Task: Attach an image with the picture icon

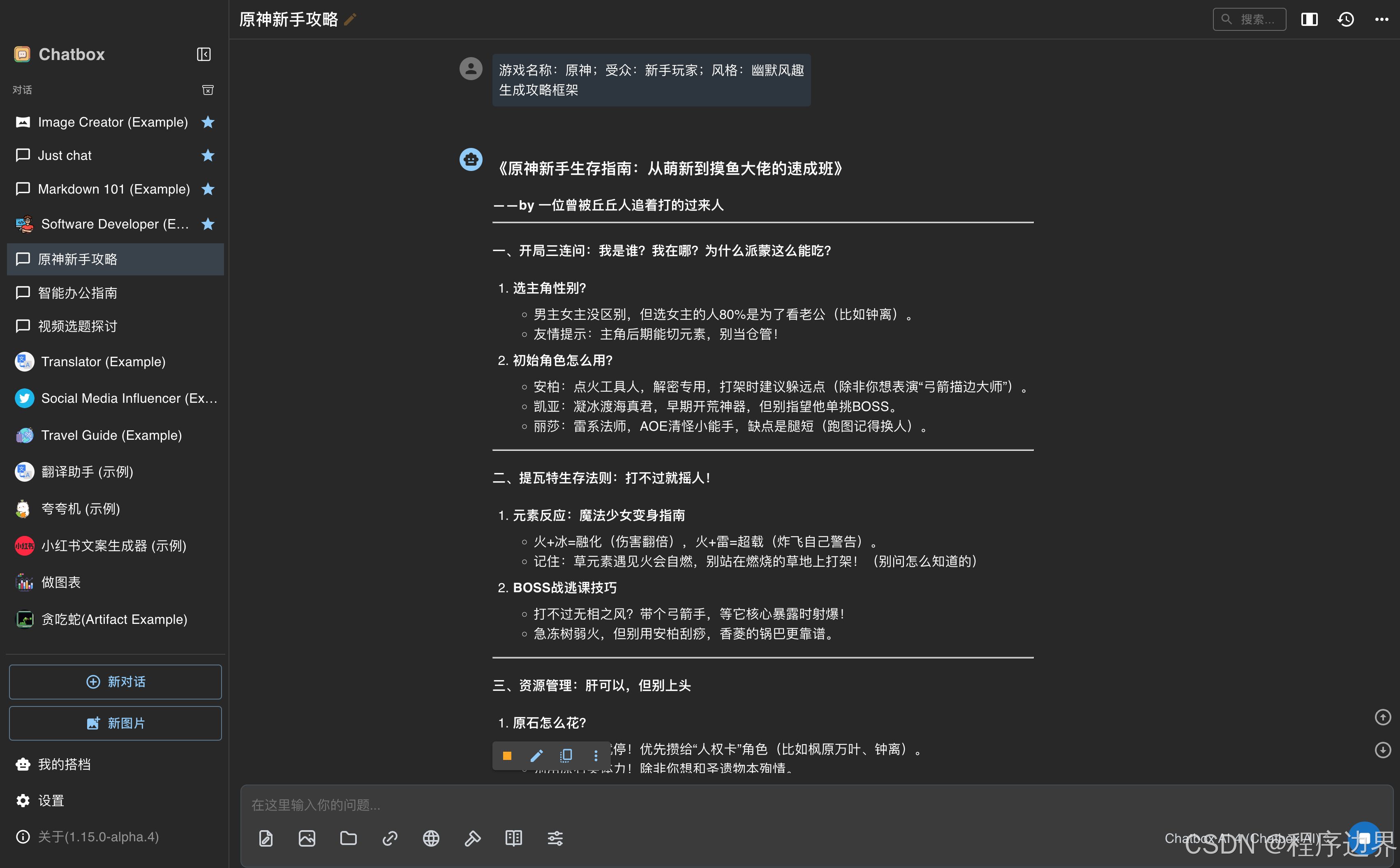Action: (x=307, y=839)
